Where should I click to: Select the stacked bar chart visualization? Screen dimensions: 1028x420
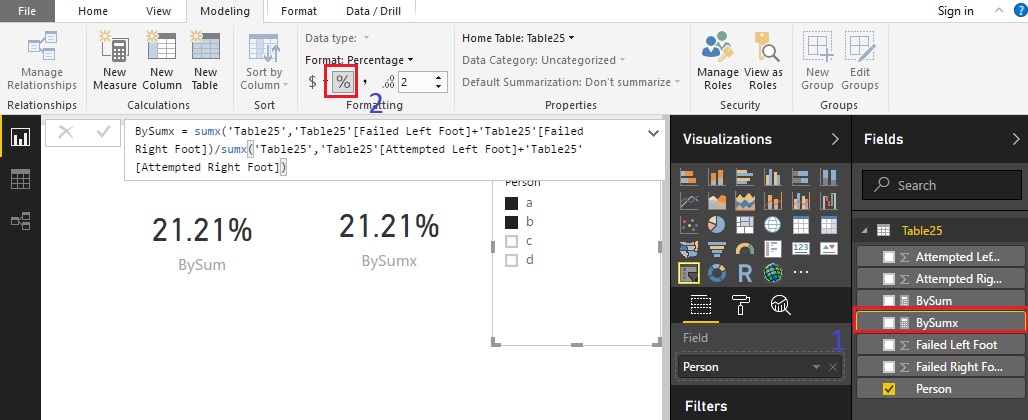tap(688, 177)
